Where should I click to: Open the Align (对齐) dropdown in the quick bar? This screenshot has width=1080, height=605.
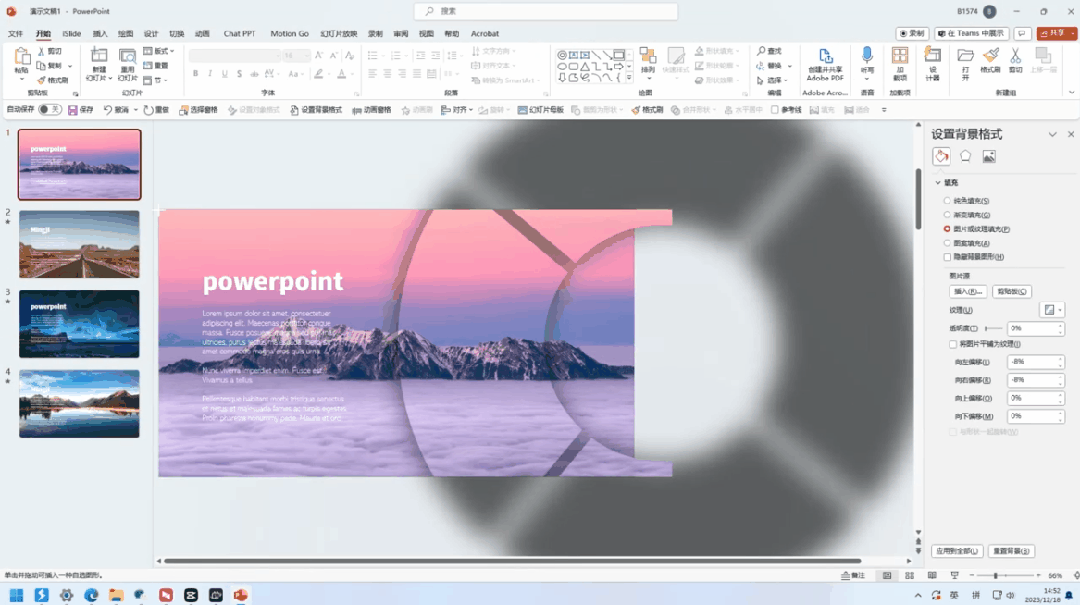pyautogui.click(x=457, y=110)
